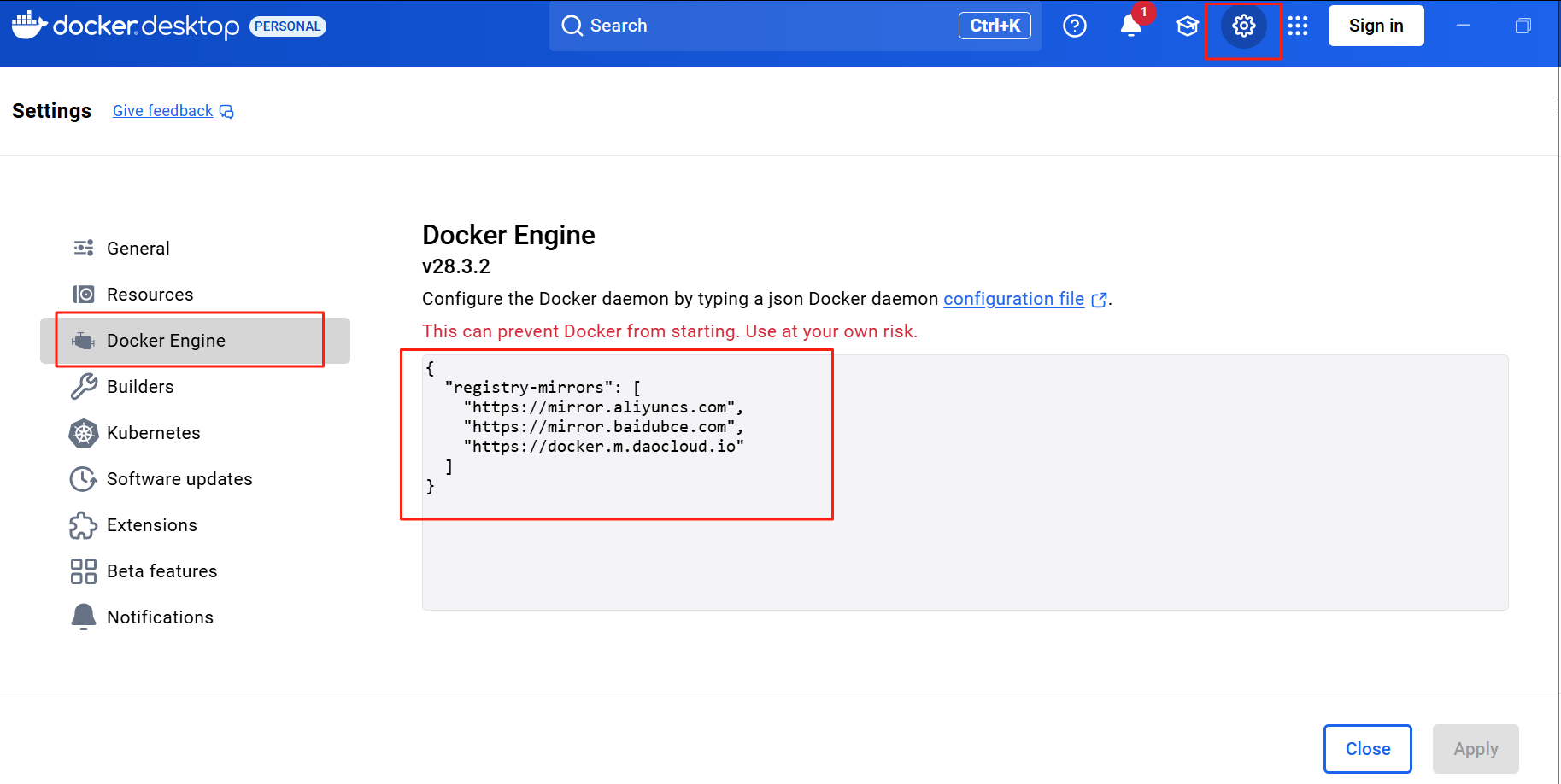Open the apps grid icon
1561x784 pixels.
click(x=1298, y=26)
